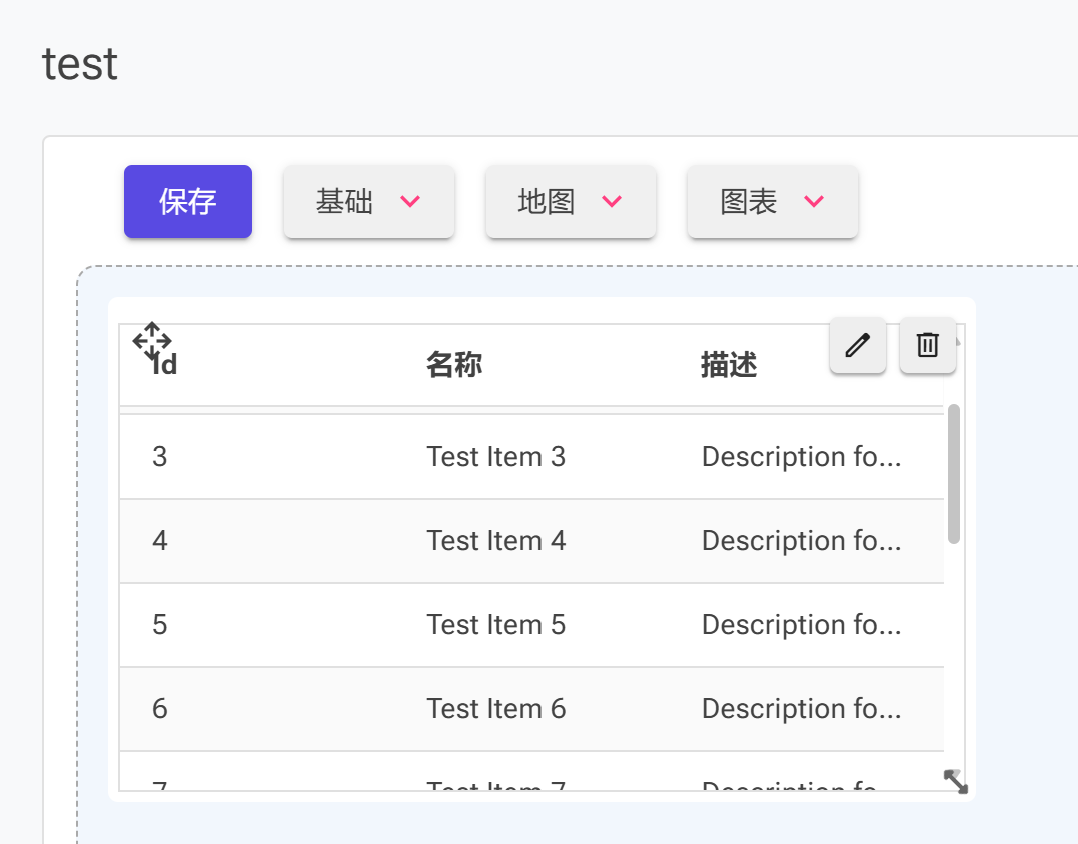Click the trash delete icon on the table
Image resolution: width=1078 pixels, height=844 pixels.
click(x=927, y=345)
